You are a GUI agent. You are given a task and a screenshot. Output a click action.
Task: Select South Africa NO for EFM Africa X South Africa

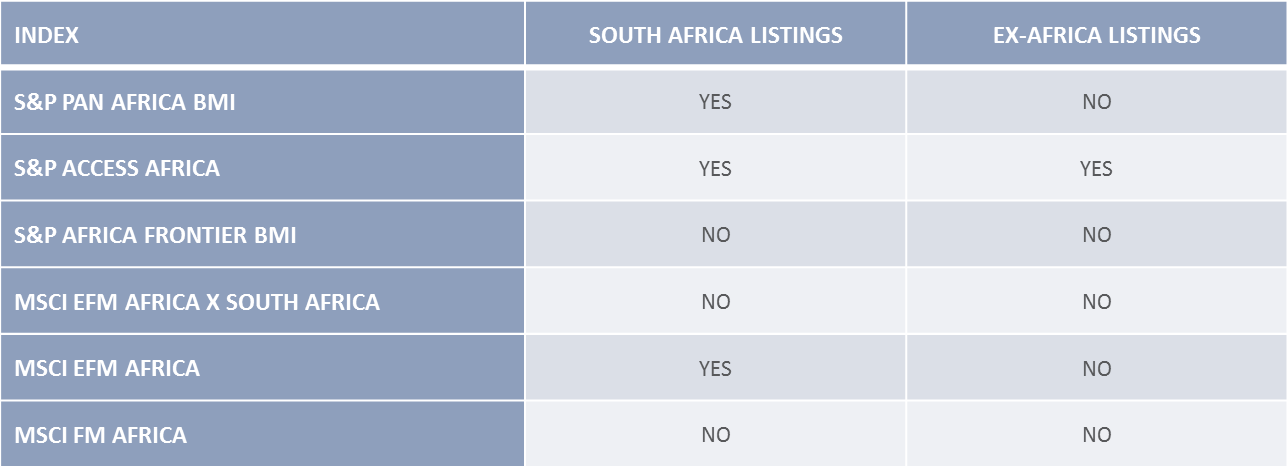point(715,302)
